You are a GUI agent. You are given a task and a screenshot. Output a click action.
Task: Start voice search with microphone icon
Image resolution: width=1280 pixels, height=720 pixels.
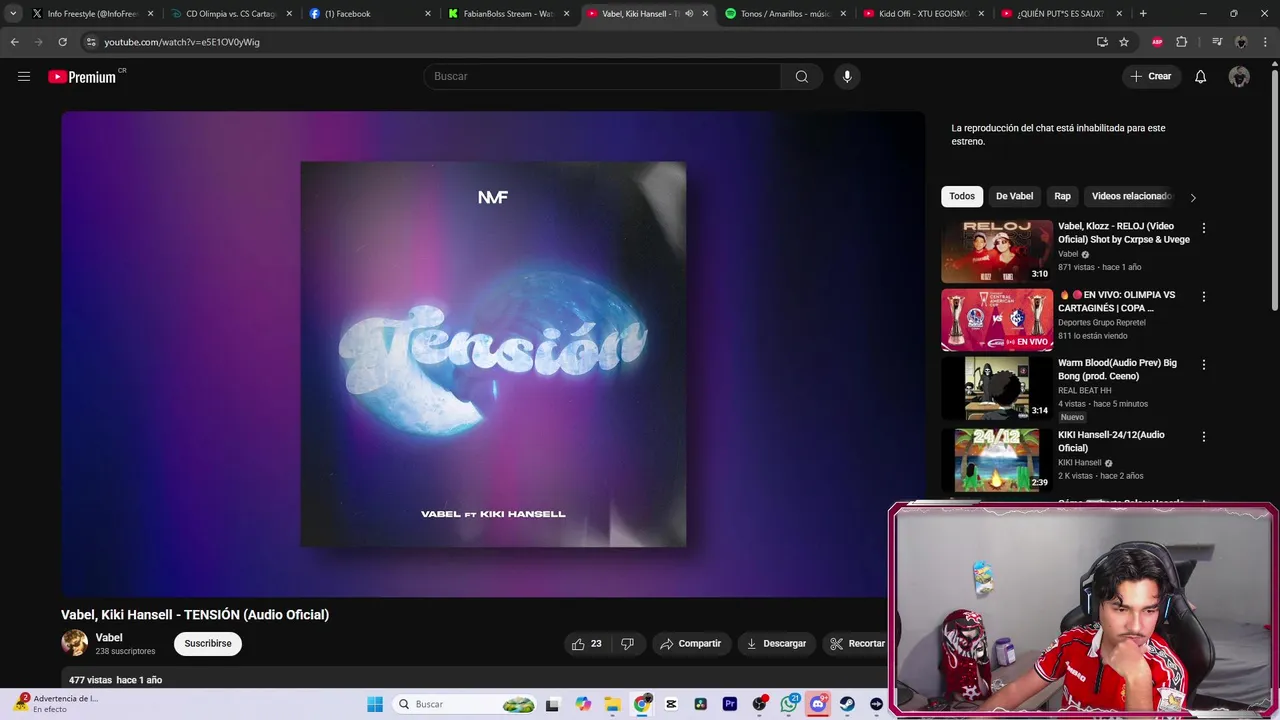click(847, 77)
